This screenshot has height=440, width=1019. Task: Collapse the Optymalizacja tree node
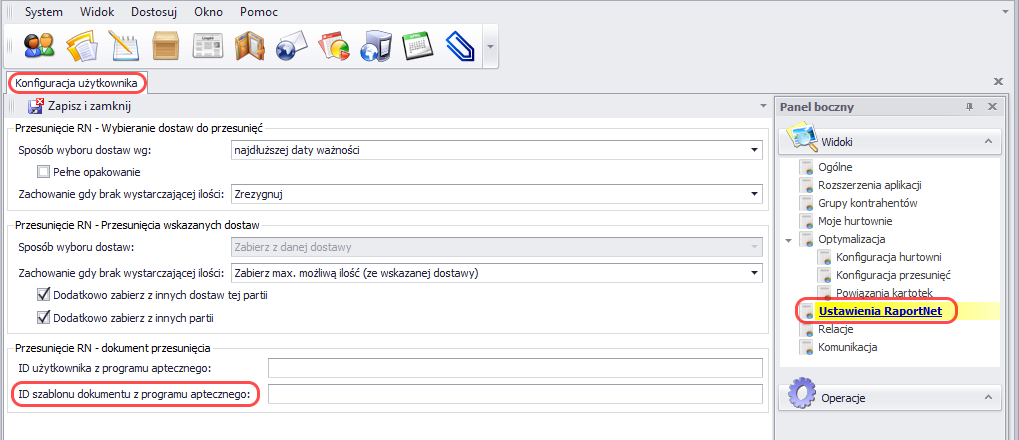coord(788,240)
